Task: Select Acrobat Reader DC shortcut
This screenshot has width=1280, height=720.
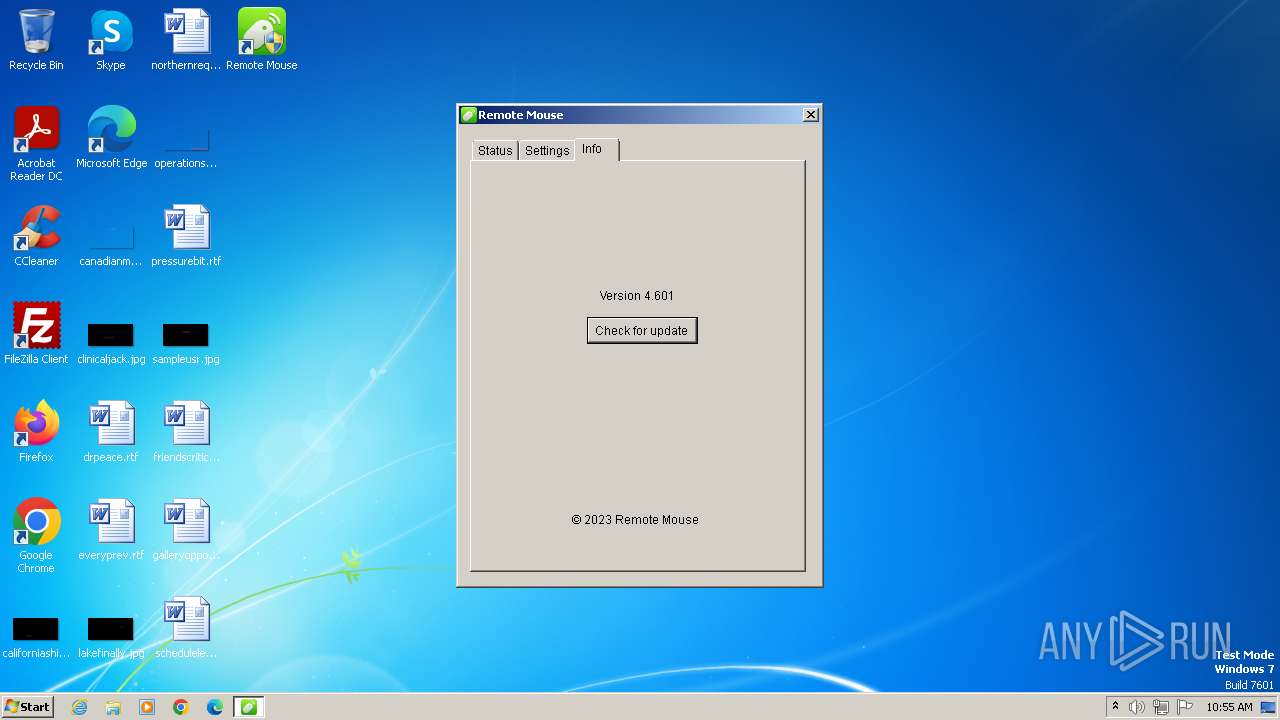Action: point(36,144)
